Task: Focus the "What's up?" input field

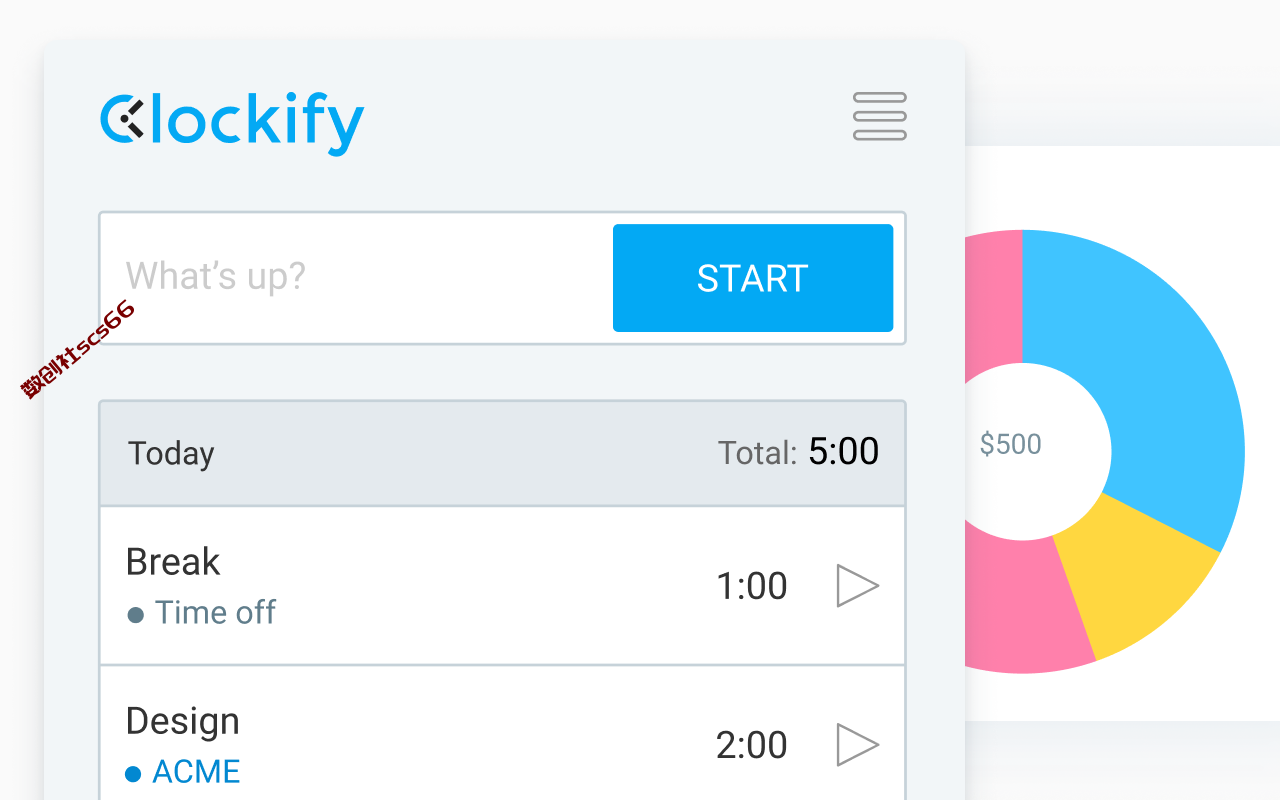Action: click(357, 278)
